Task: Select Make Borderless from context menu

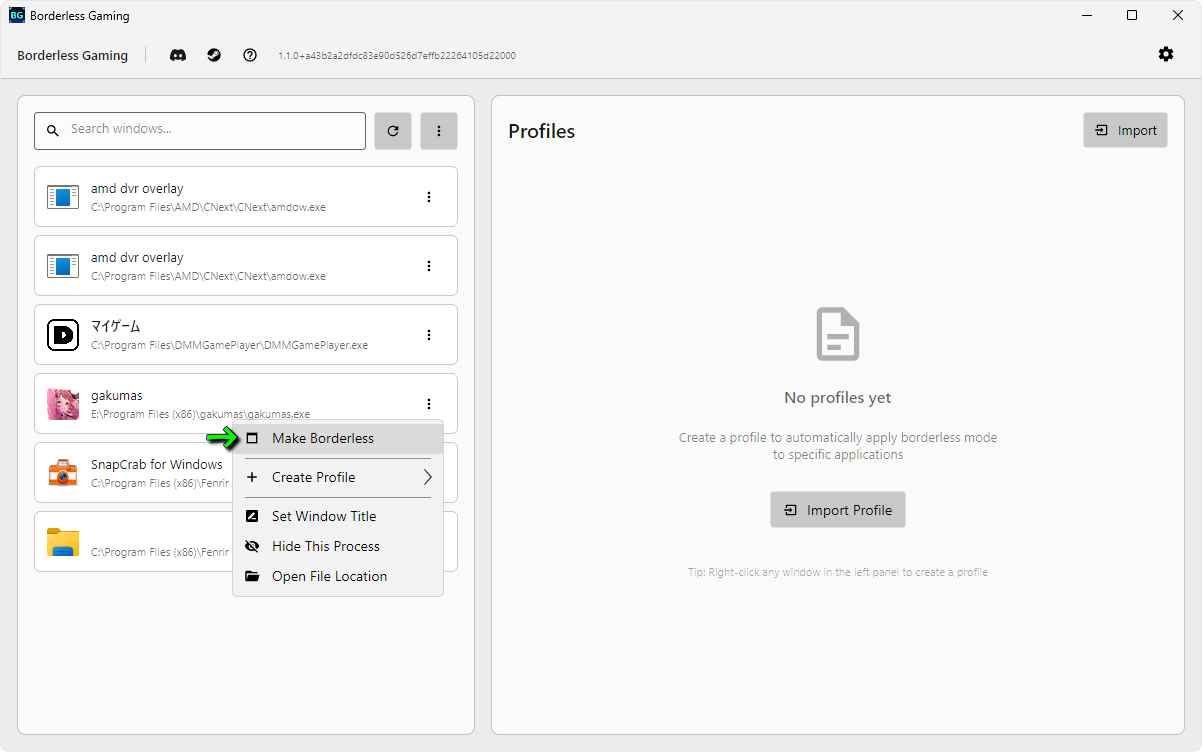Action: [x=323, y=438]
